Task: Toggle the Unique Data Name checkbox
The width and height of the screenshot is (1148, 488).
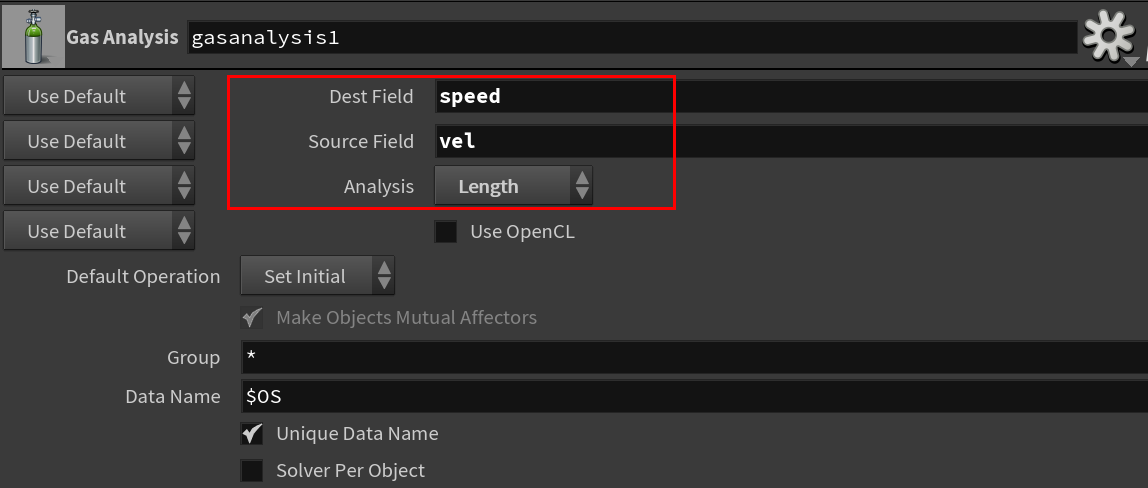Action: click(x=252, y=434)
